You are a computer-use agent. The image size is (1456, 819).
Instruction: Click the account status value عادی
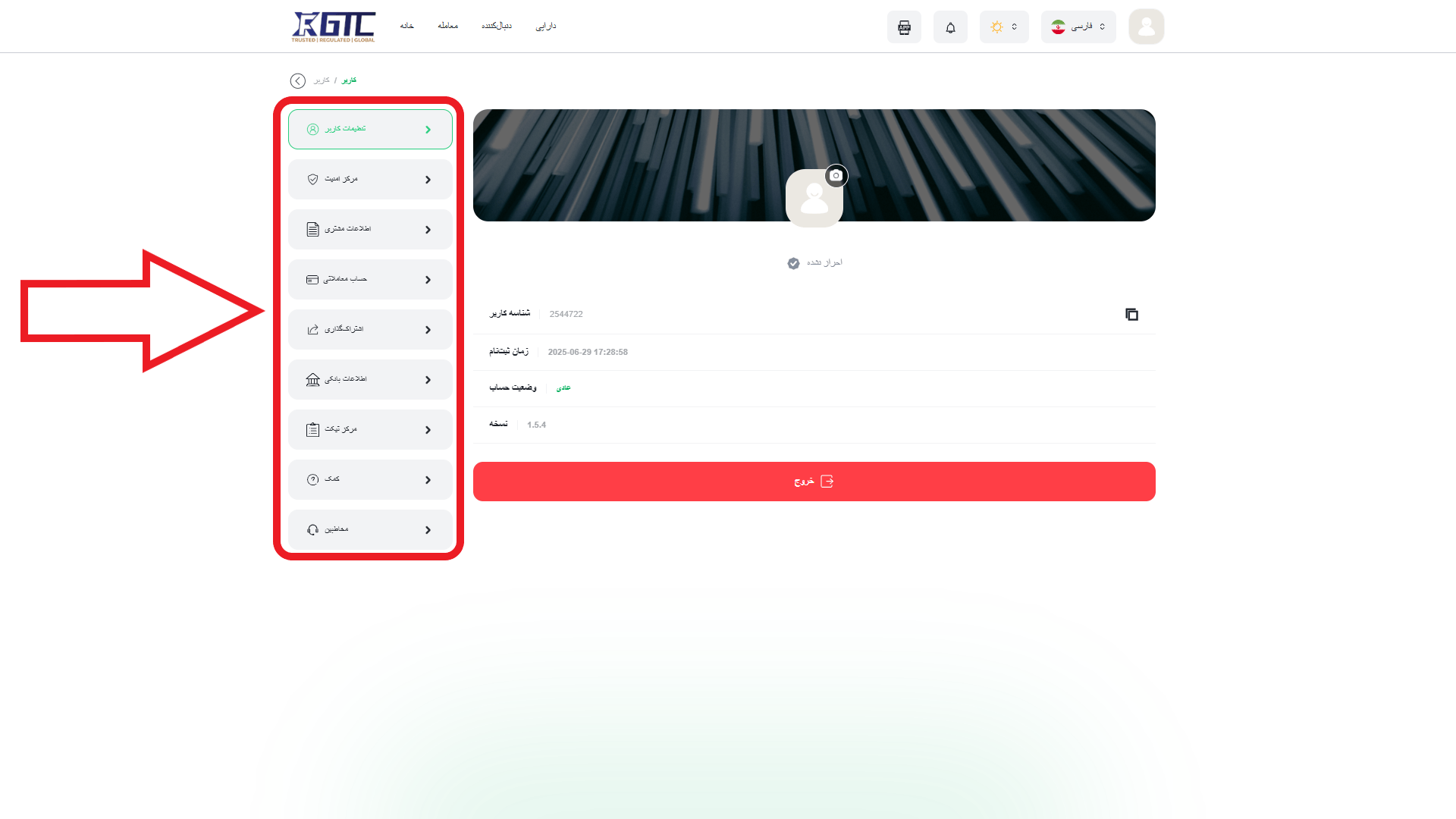pyautogui.click(x=563, y=388)
